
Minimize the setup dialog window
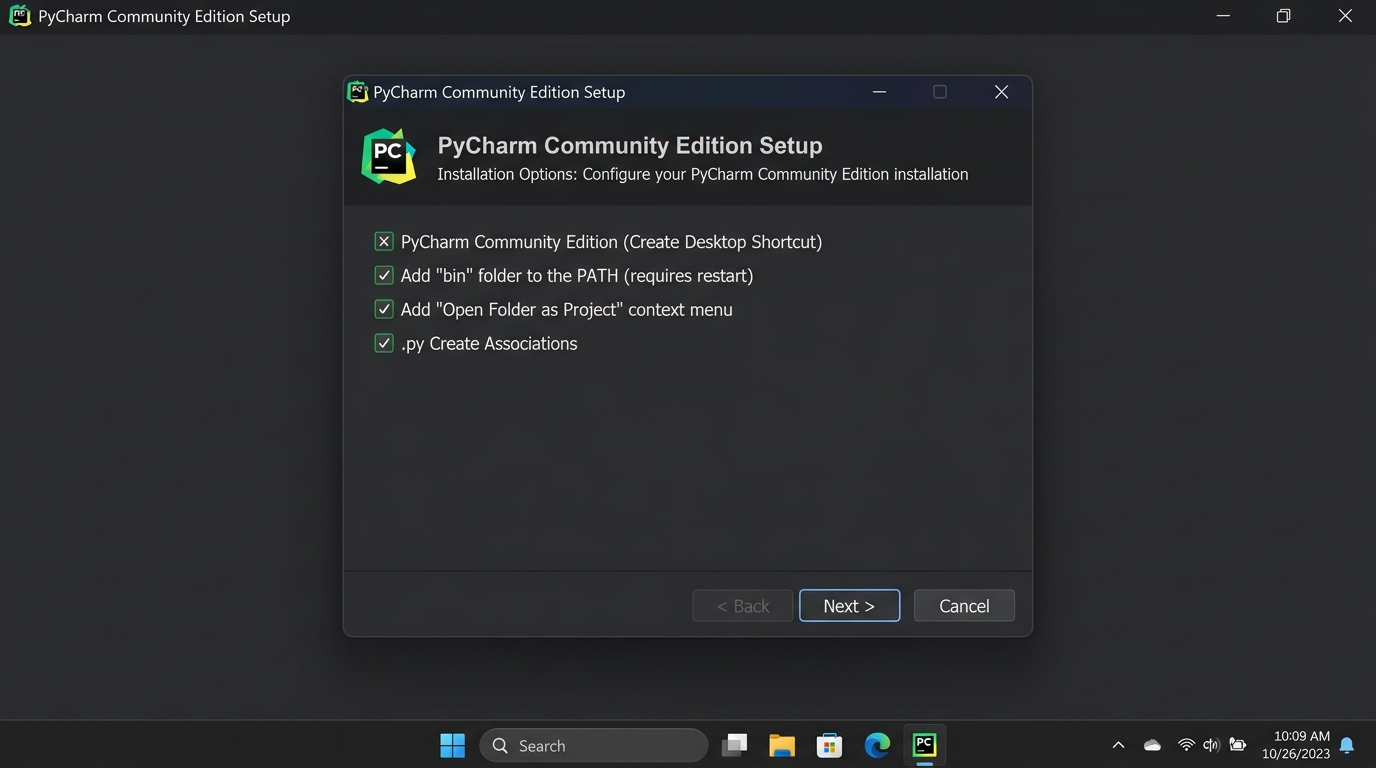(879, 92)
